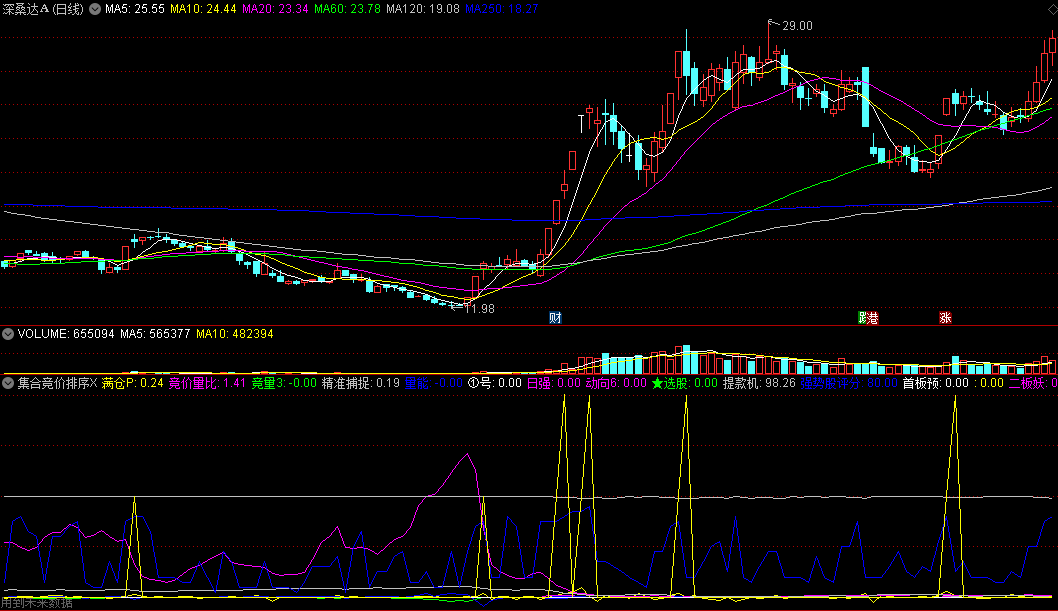Click the ★选股: 0.00 value
The image size is (1058, 611).
click(685, 383)
